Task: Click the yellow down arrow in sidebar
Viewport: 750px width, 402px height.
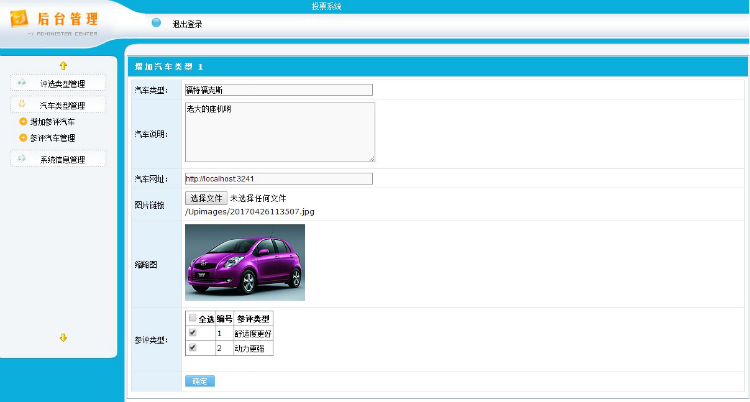Action: point(63,338)
